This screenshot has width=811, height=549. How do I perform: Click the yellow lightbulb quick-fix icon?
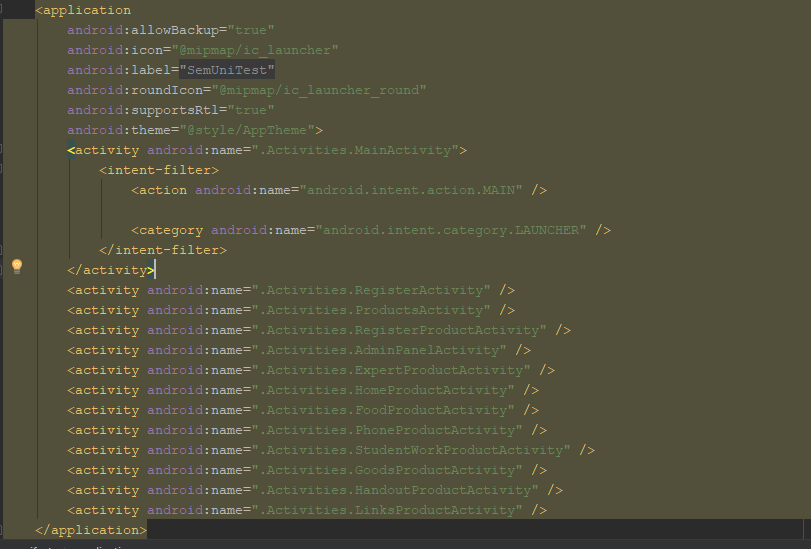coord(17,266)
